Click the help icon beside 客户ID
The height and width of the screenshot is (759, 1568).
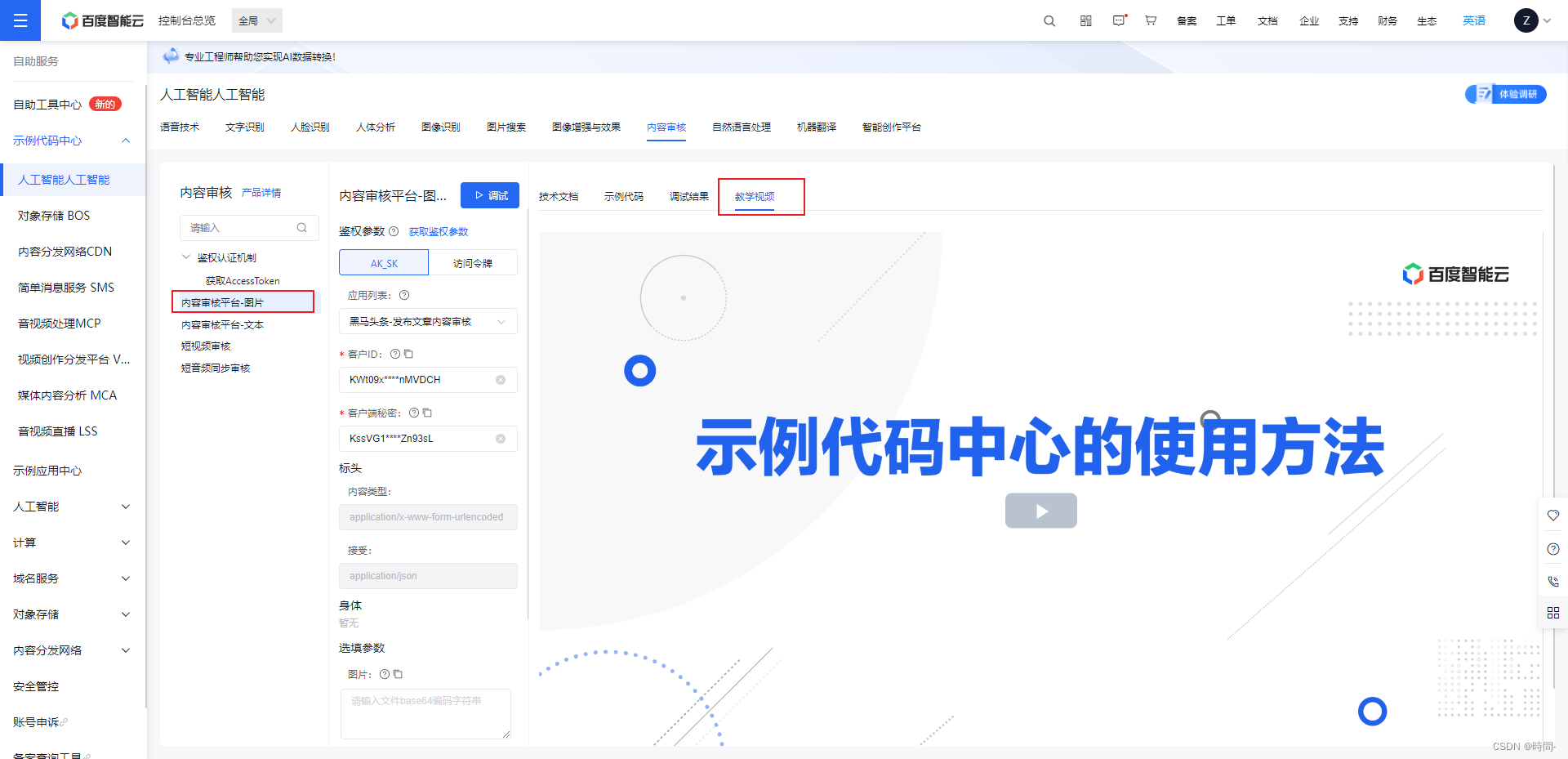395,354
